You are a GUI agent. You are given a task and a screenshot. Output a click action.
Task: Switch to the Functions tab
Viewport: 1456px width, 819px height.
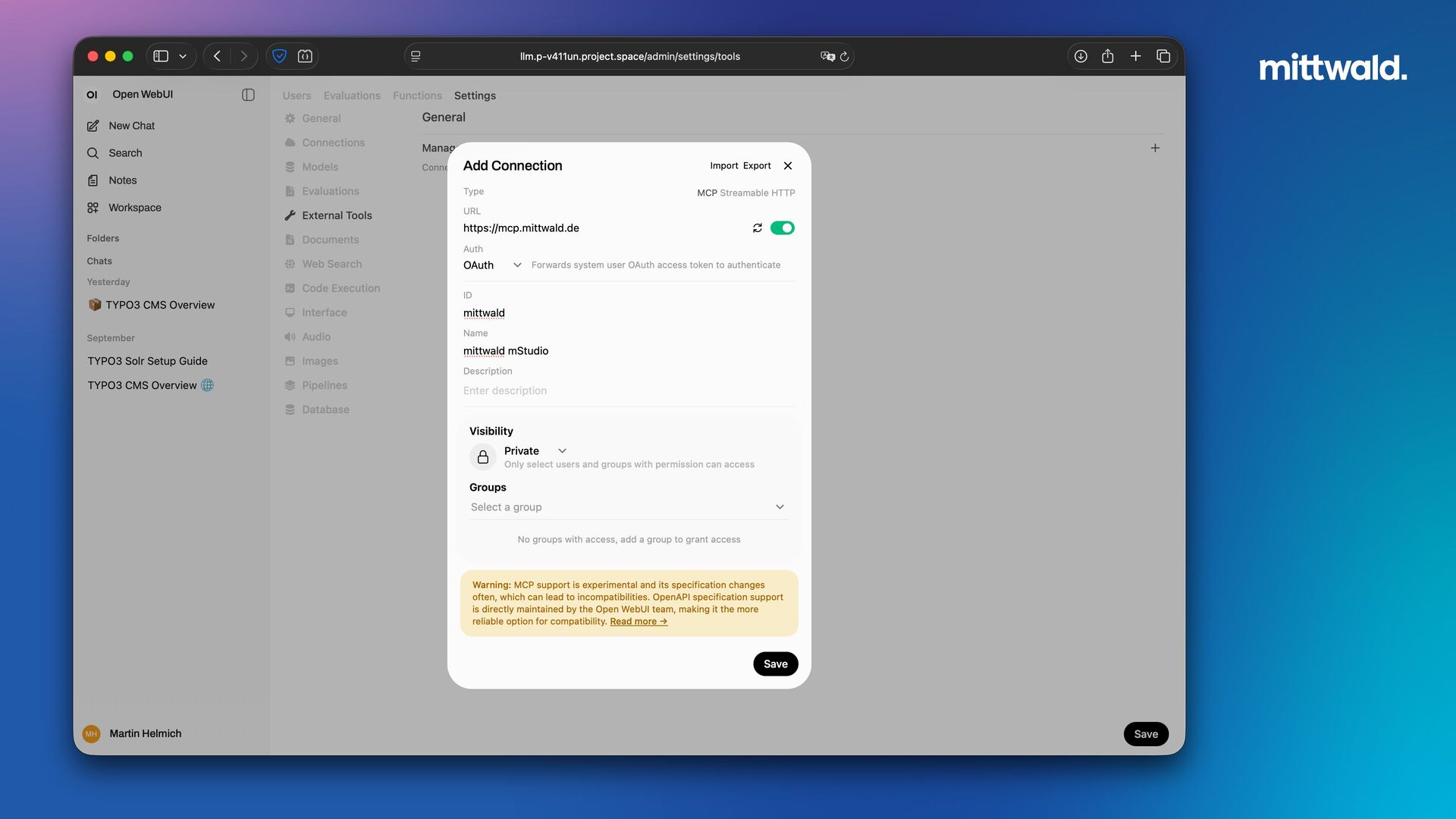point(417,96)
